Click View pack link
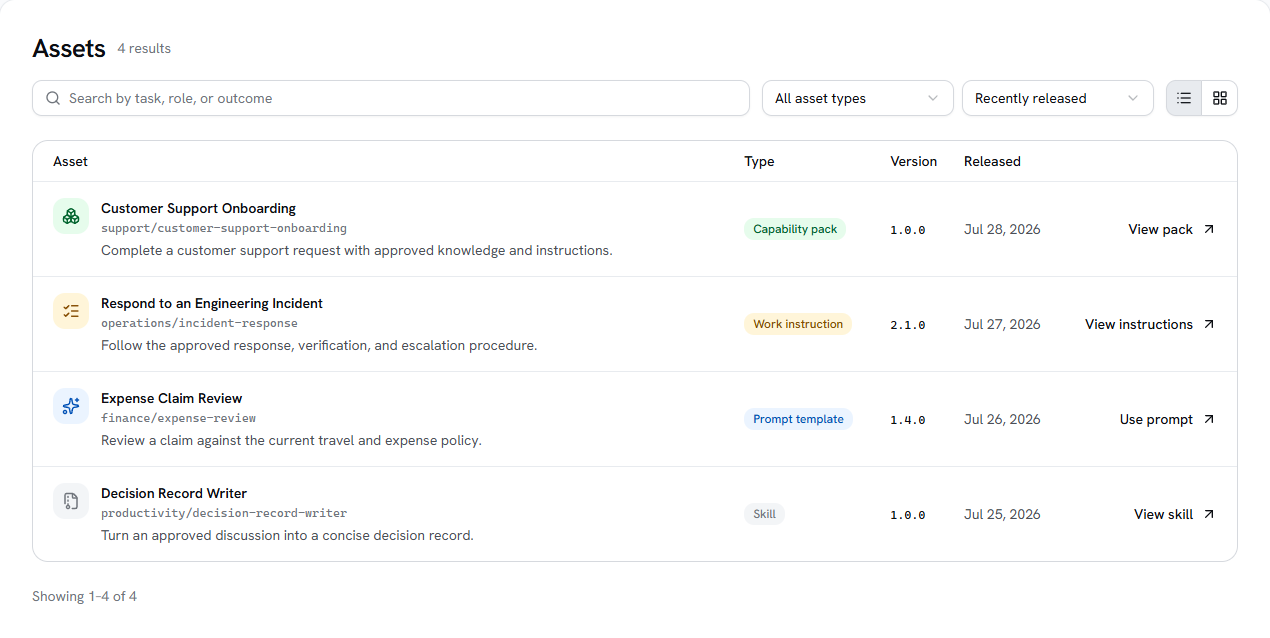1270x638 pixels. (x=1171, y=229)
